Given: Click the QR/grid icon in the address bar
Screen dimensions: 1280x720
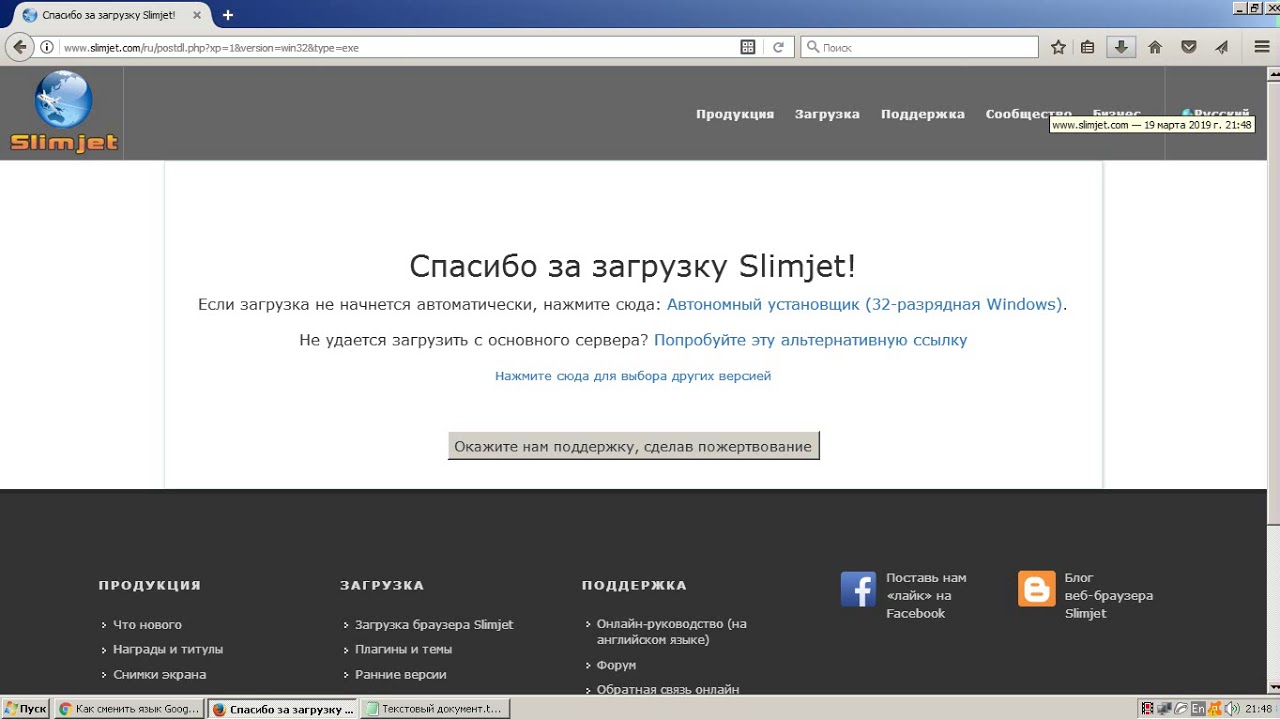Looking at the screenshot, I should (x=747, y=47).
